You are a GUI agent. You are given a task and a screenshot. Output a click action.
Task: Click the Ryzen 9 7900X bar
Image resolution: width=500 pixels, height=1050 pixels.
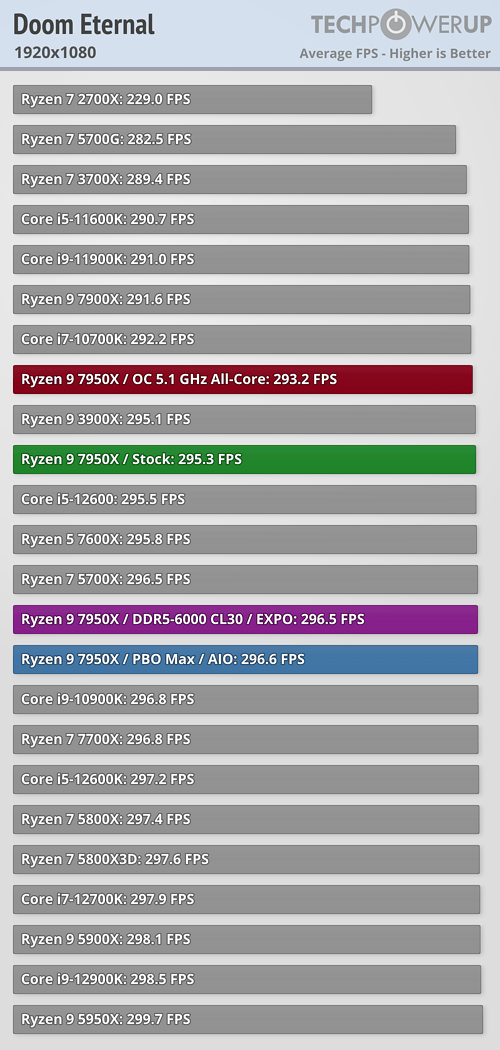(x=242, y=299)
